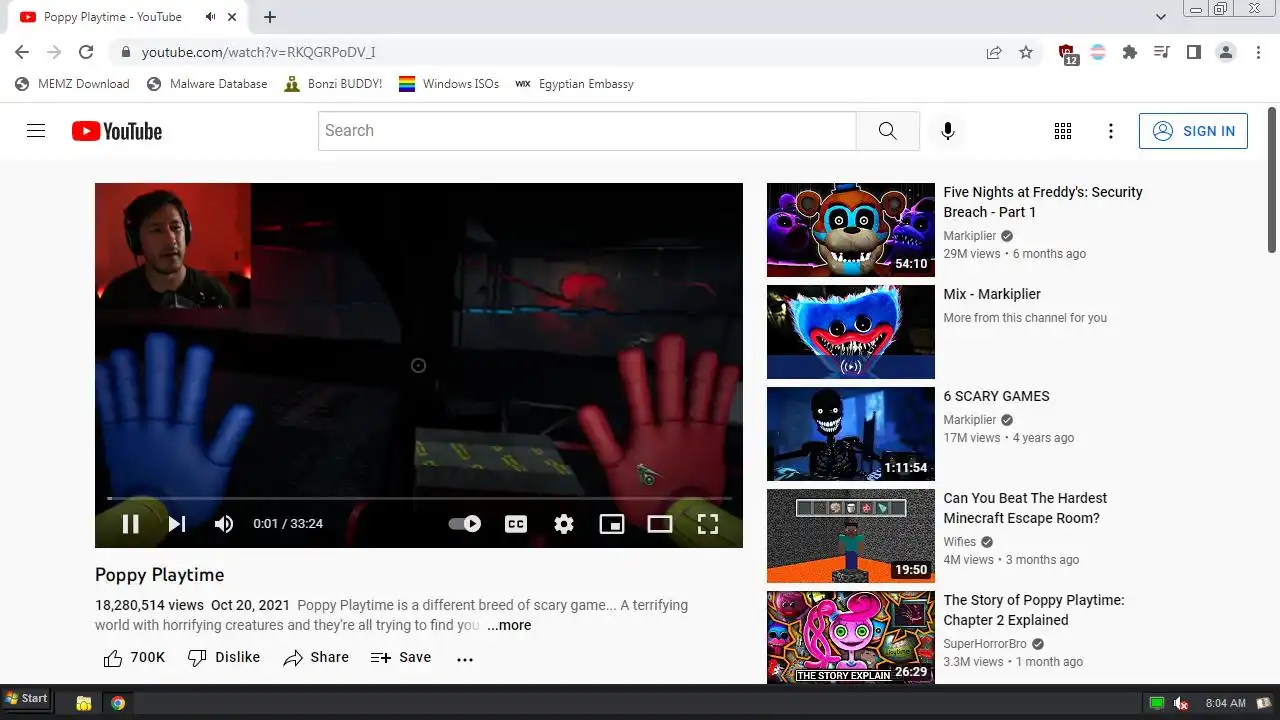
Task: Open Five Nights at Freddy's thumbnail
Action: click(851, 230)
